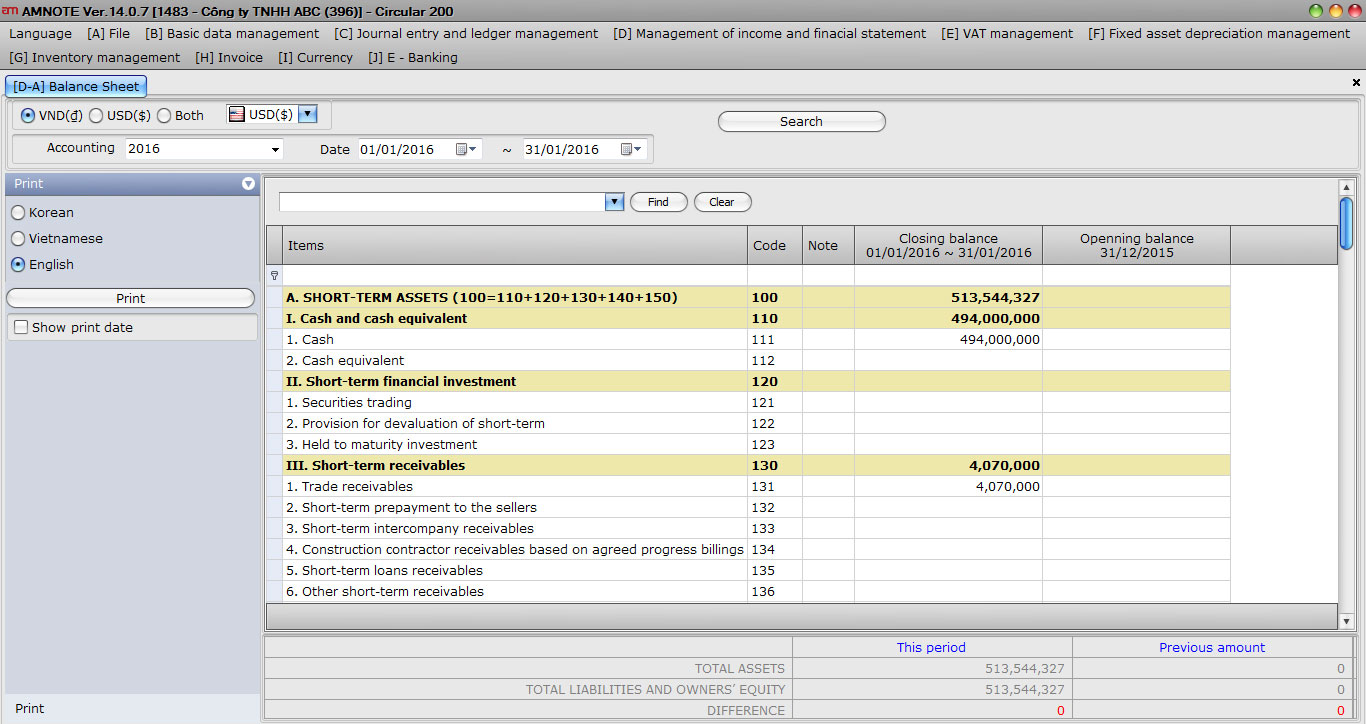Viewport: 1366px width, 724px height.
Task: Open the [E] VAT management menu
Action: click(x=1007, y=33)
